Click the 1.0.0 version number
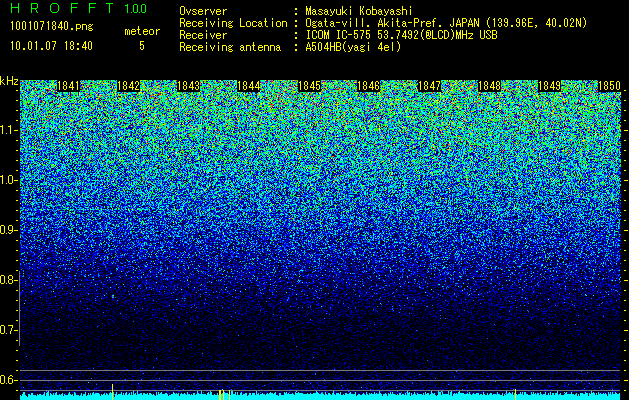Screen dimensions: 629x400 136,8
